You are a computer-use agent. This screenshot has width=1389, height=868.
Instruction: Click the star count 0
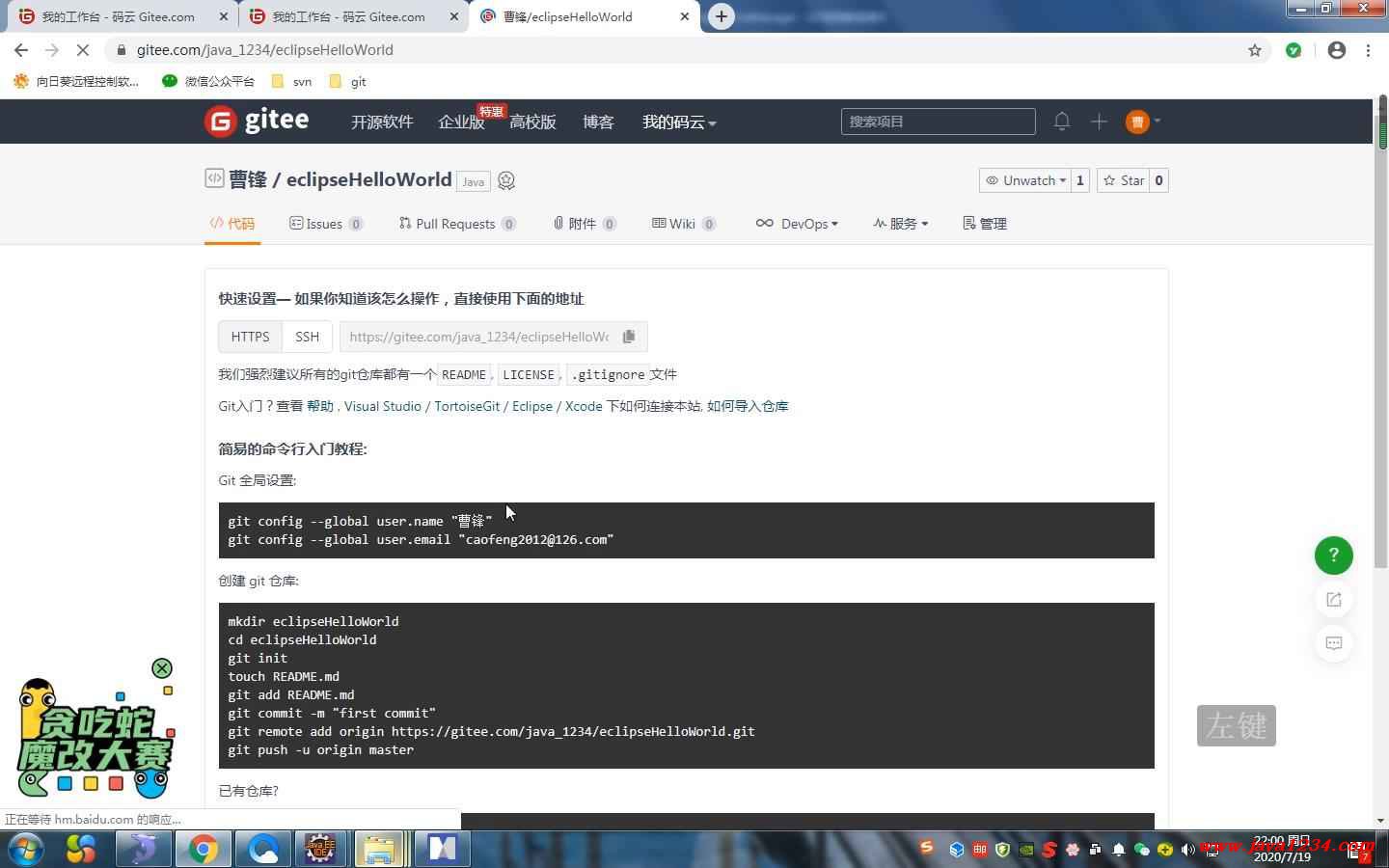point(1158,180)
